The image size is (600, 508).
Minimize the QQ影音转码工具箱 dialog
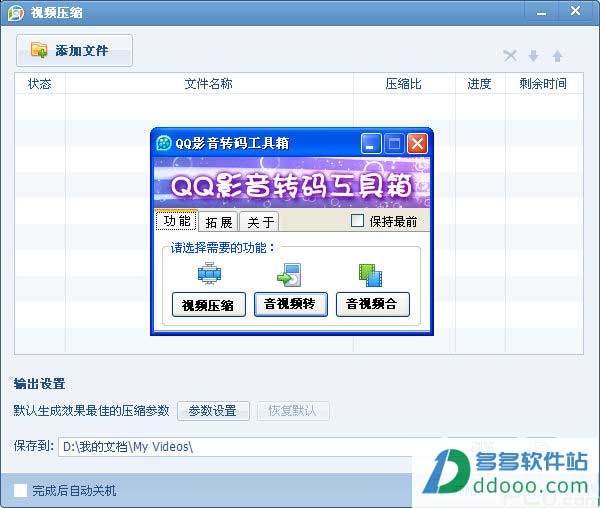pyautogui.click(x=370, y=143)
